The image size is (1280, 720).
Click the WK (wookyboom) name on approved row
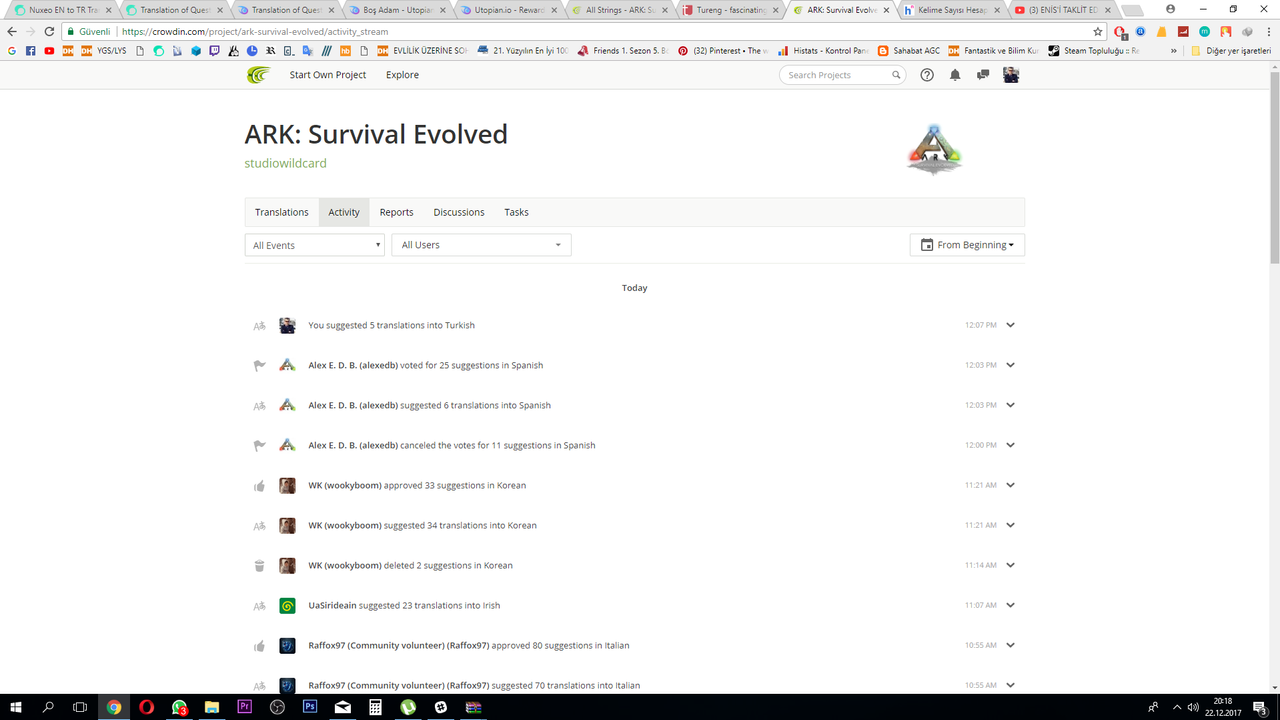pyautogui.click(x=345, y=485)
